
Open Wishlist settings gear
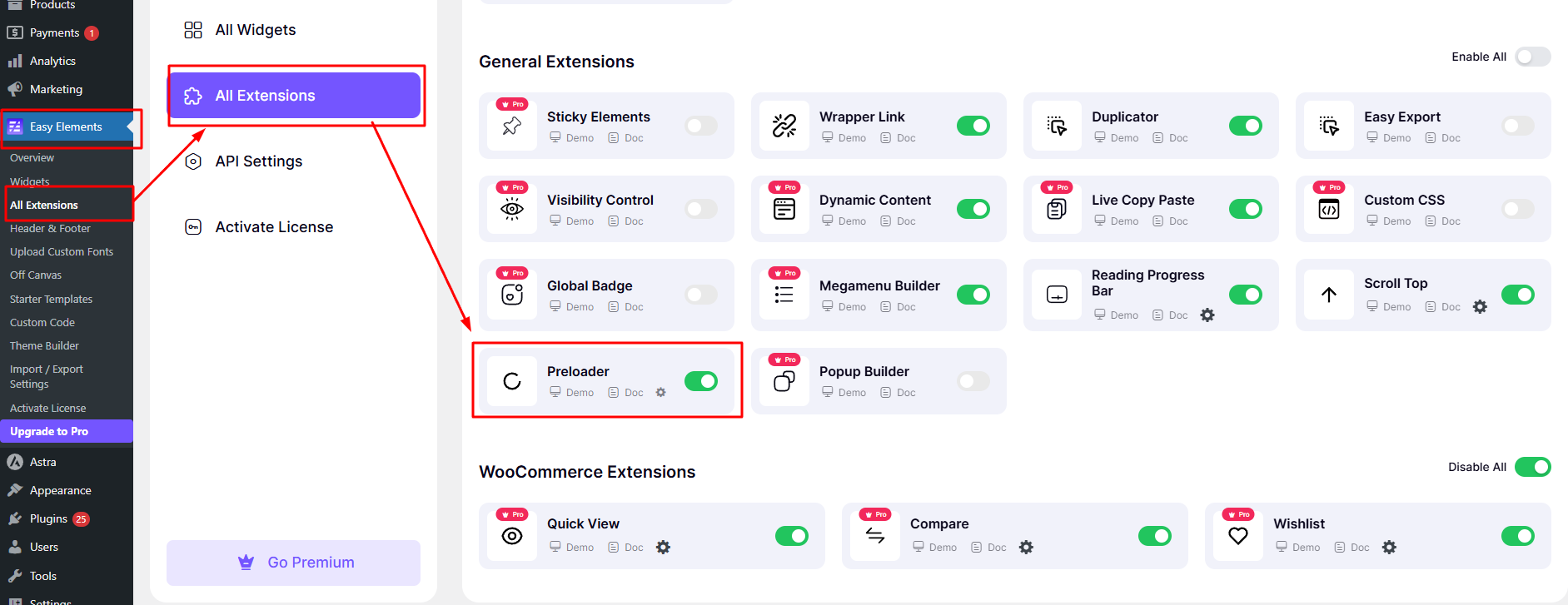tap(1390, 547)
